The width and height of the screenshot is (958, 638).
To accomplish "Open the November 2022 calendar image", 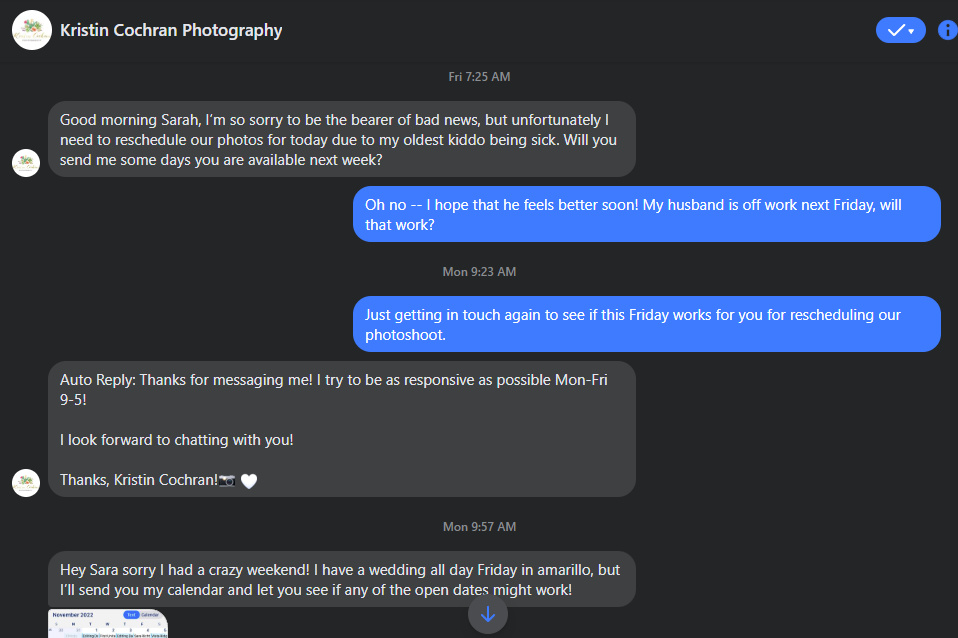I will [108, 622].
